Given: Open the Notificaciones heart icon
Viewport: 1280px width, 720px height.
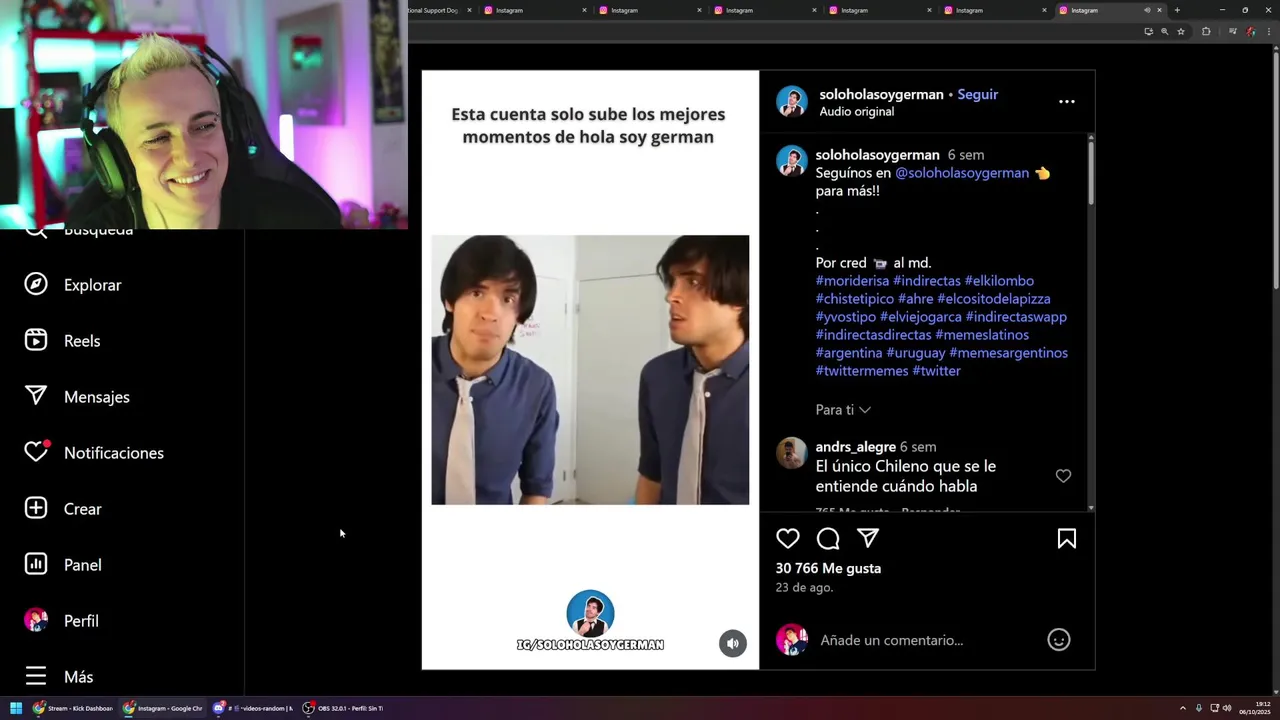Looking at the screenshot, I should point(36,453).
